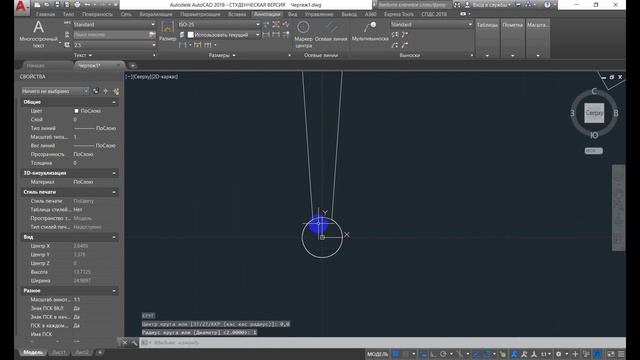Image resolution: width=640 pixels, height=360 pixels.
Task: Click the find text folder icon in Text panel
Action: [152, 35]
